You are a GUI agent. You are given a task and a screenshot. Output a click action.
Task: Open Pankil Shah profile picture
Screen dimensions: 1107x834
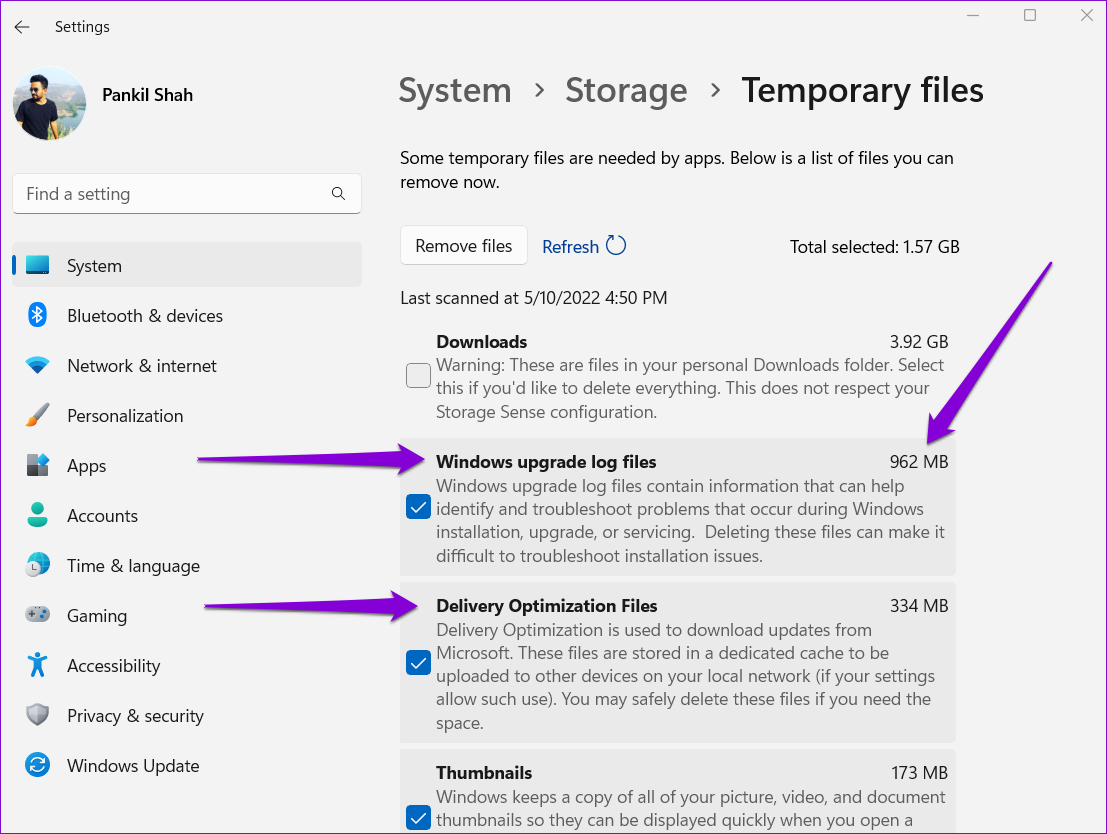[49, 104]
